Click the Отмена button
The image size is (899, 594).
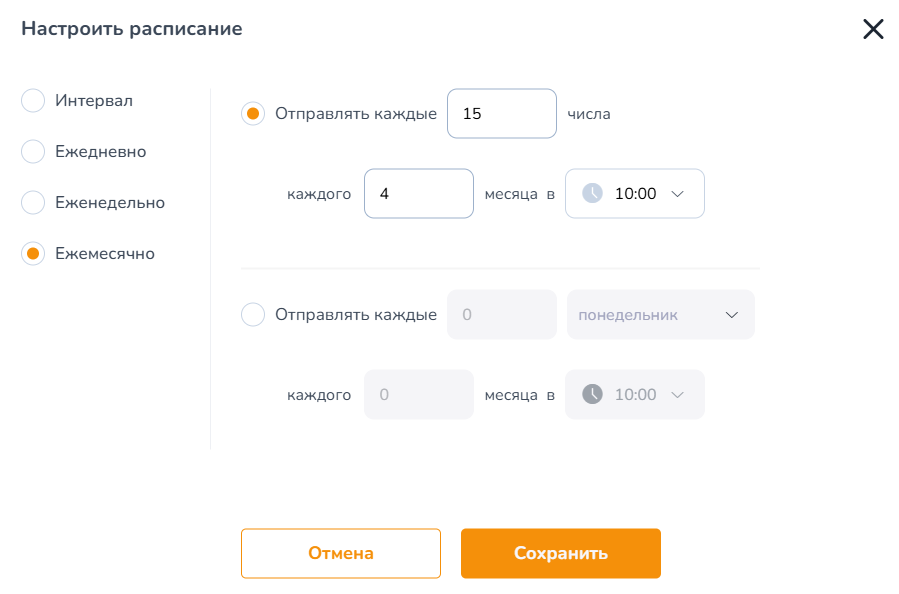[x=341, y=553]
